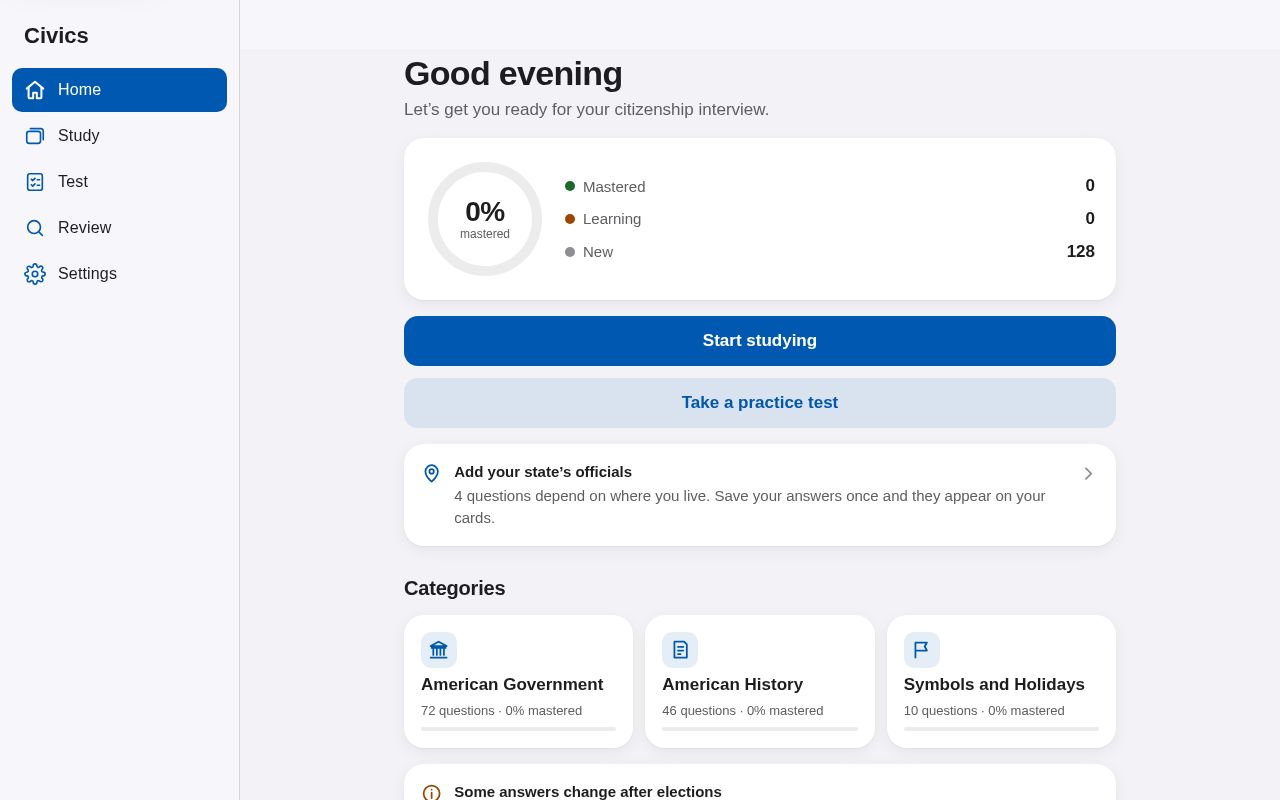Viewport: 1280px width, 800px height.
Task: Select the New count of 128
Action: pos(1080,252)
